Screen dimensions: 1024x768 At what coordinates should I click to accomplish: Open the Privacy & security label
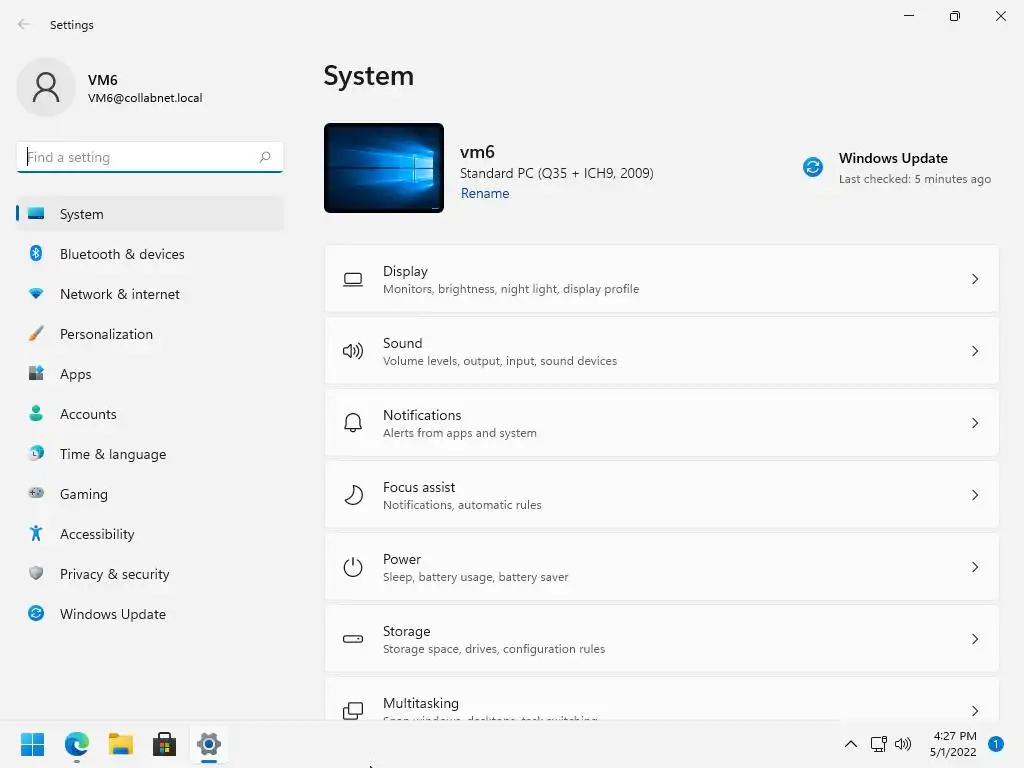tap(115, 574)
